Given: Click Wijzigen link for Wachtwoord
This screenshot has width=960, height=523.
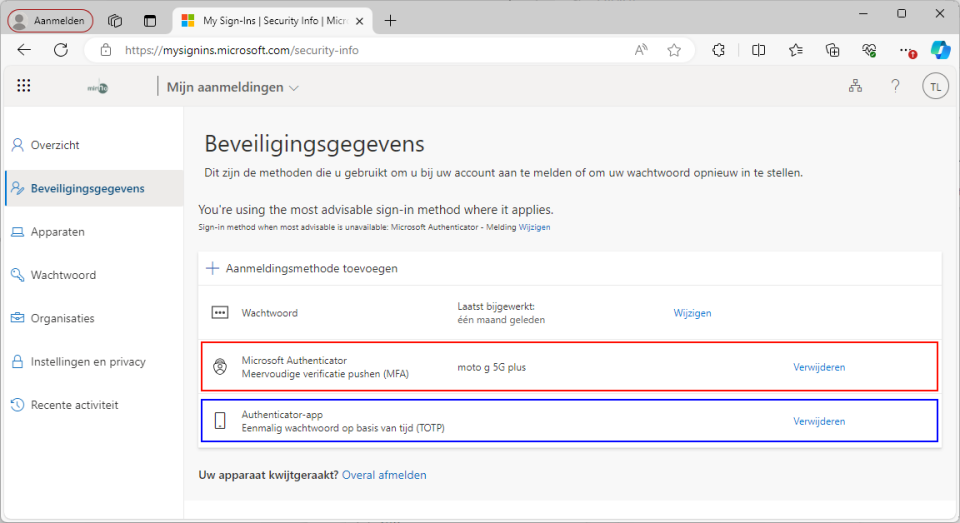Looking at the screenshot, I should click(692, 313).
